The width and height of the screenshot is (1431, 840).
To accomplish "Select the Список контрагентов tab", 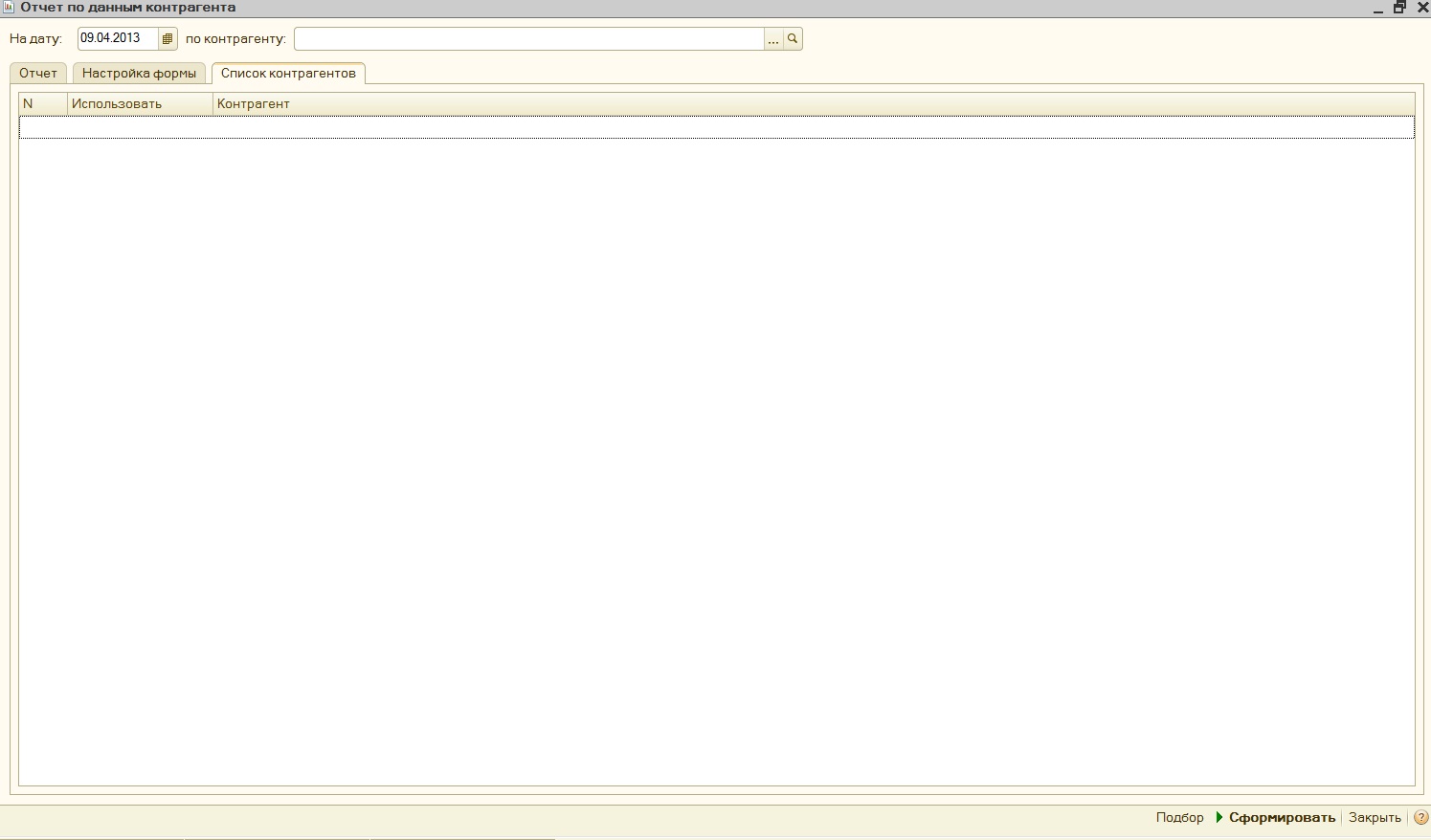I will [x=288, y=74].
